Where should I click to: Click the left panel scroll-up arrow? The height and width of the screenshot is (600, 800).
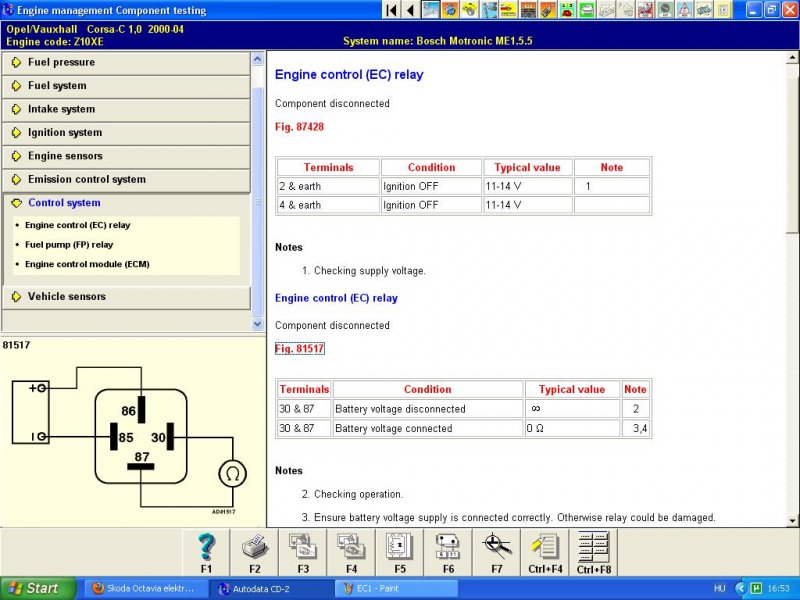[257, 59]
